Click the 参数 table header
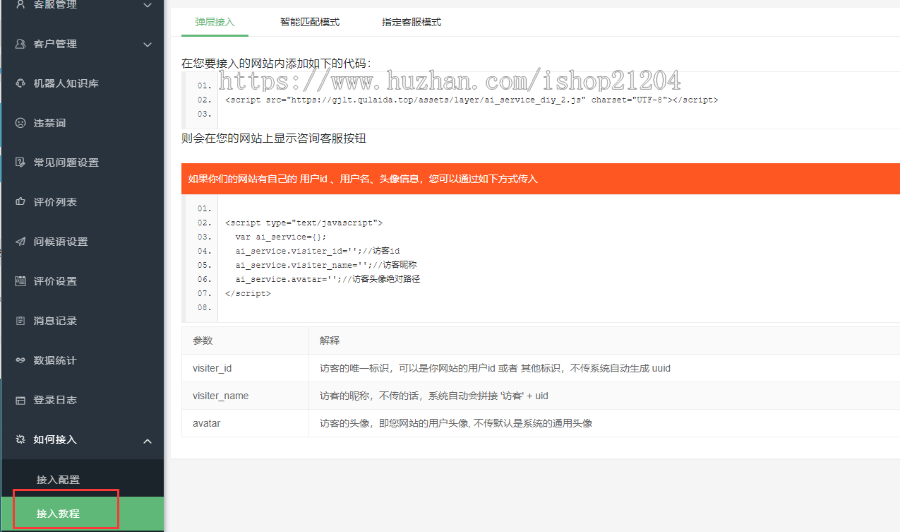 click(x=203, y=340)
